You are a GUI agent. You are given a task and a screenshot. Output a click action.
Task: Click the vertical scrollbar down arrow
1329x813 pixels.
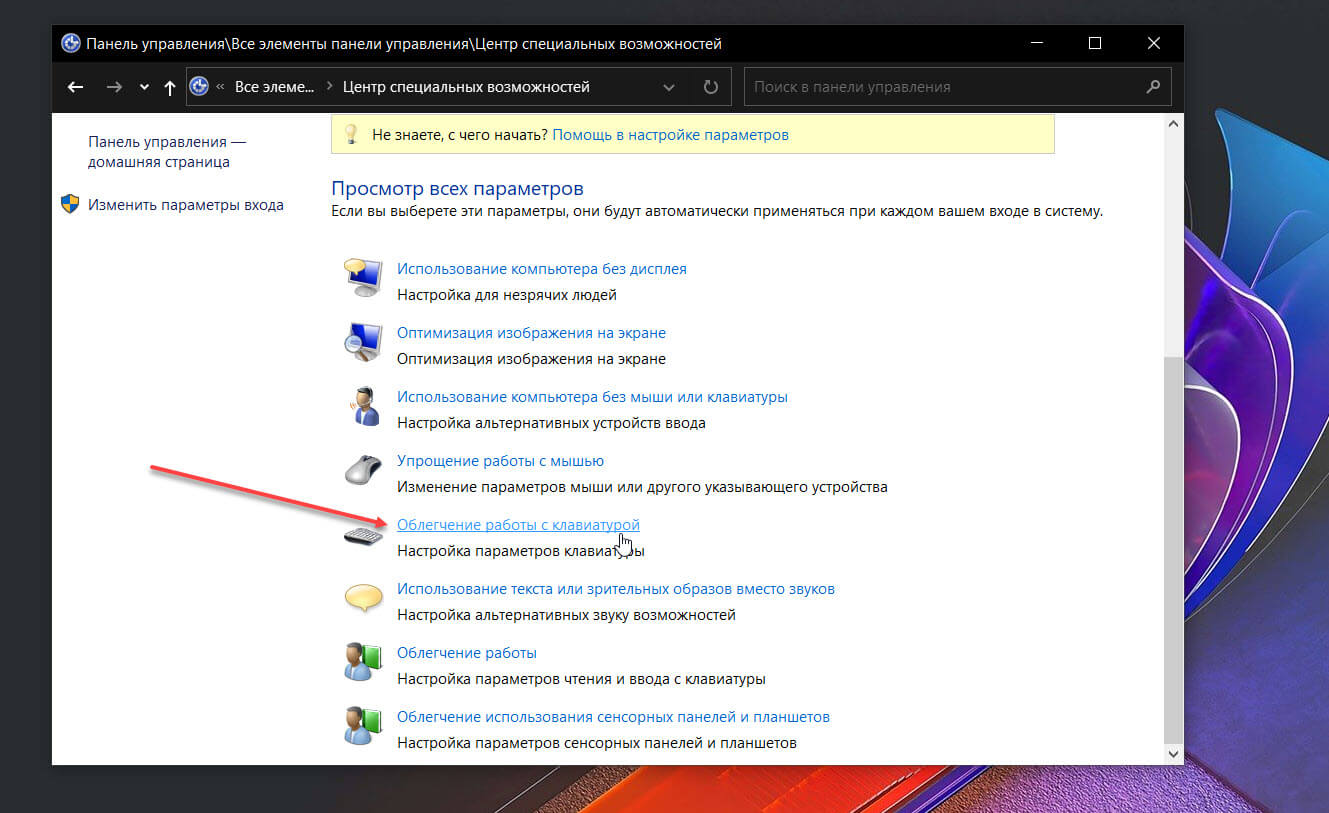[x=1174, y=754]
